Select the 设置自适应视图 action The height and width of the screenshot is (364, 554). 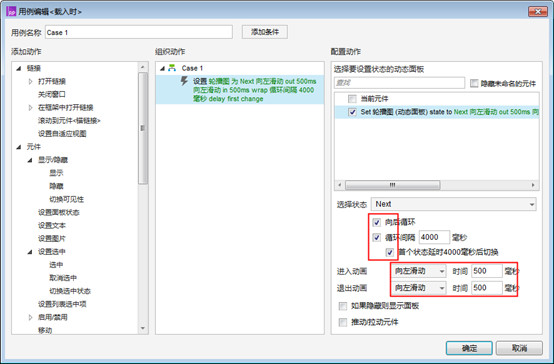click(62, 134)
